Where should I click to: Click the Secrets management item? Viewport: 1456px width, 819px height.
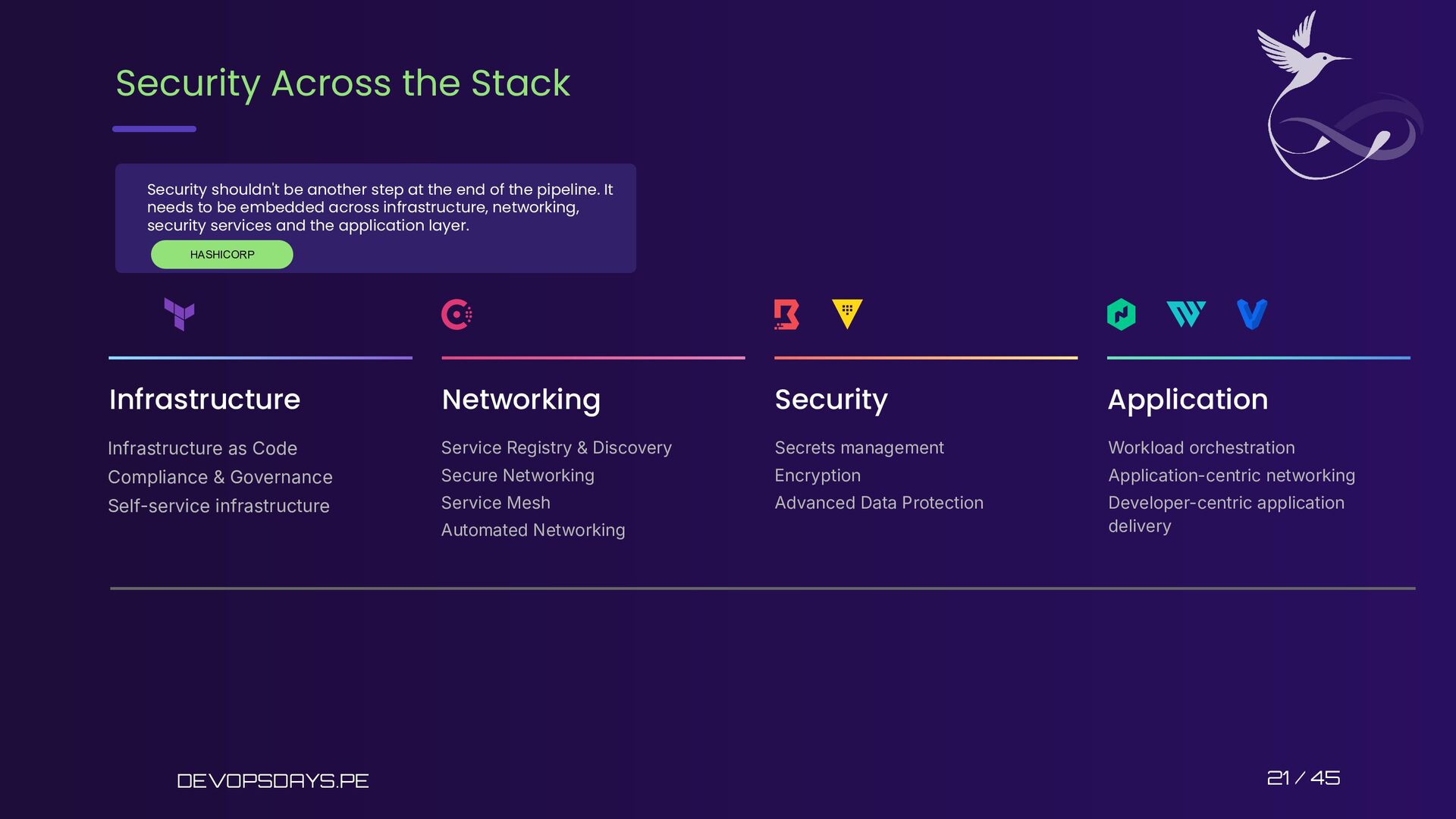[859, 448]
